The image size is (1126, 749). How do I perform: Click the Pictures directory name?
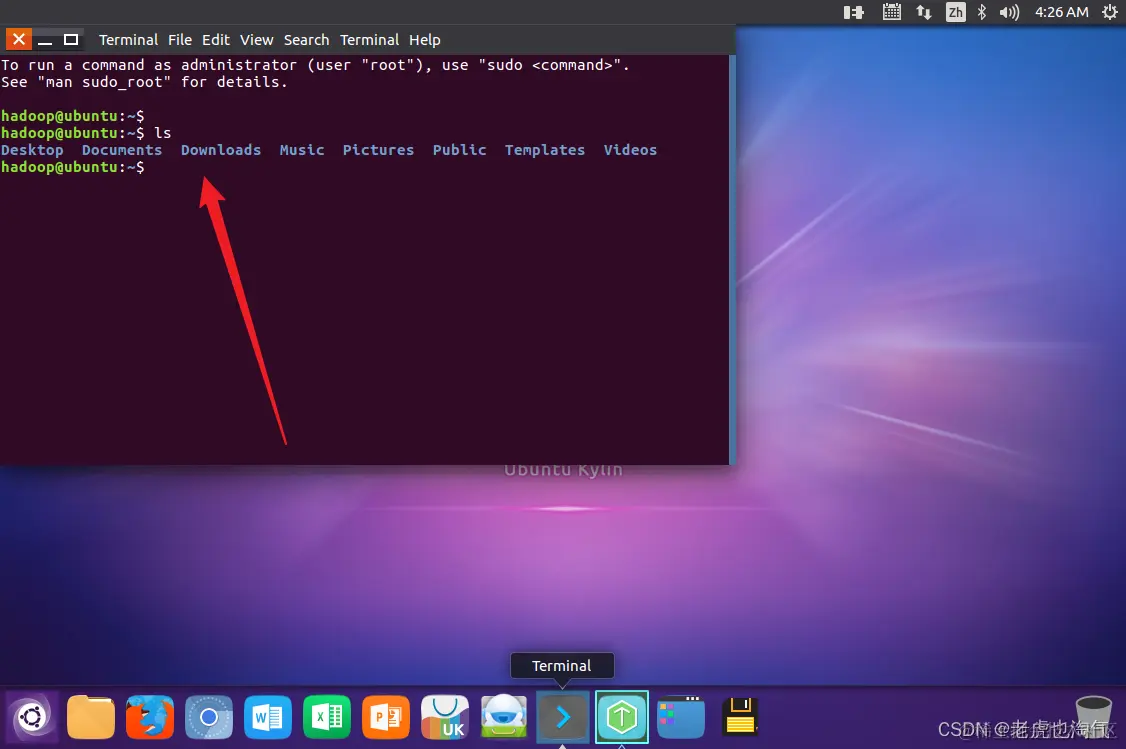(x=378, y=150)
